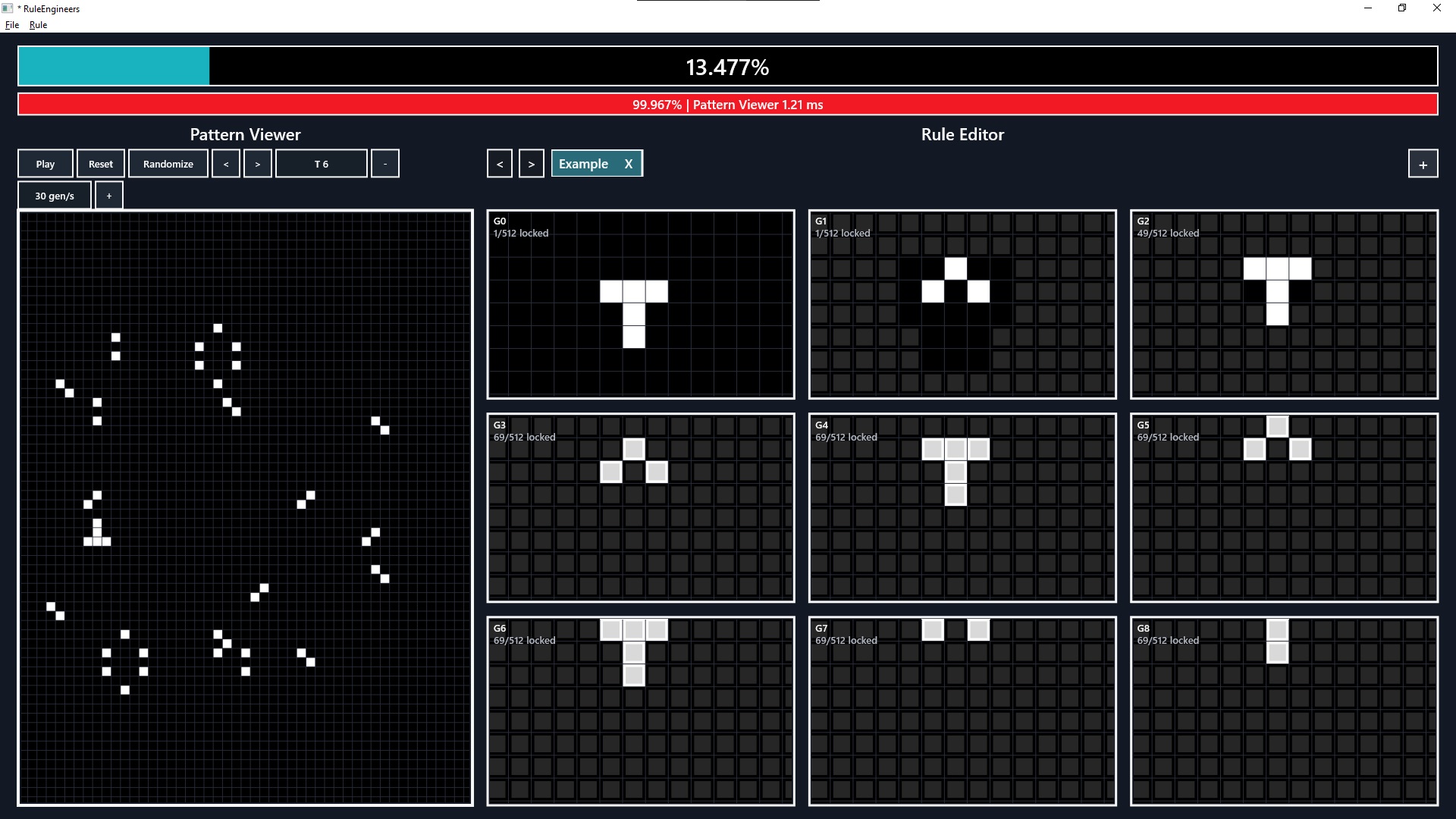Screen dimensions: 1456x819
Task: Toggle the lower live cell in G8
Action: click(x=1278, y=652)
